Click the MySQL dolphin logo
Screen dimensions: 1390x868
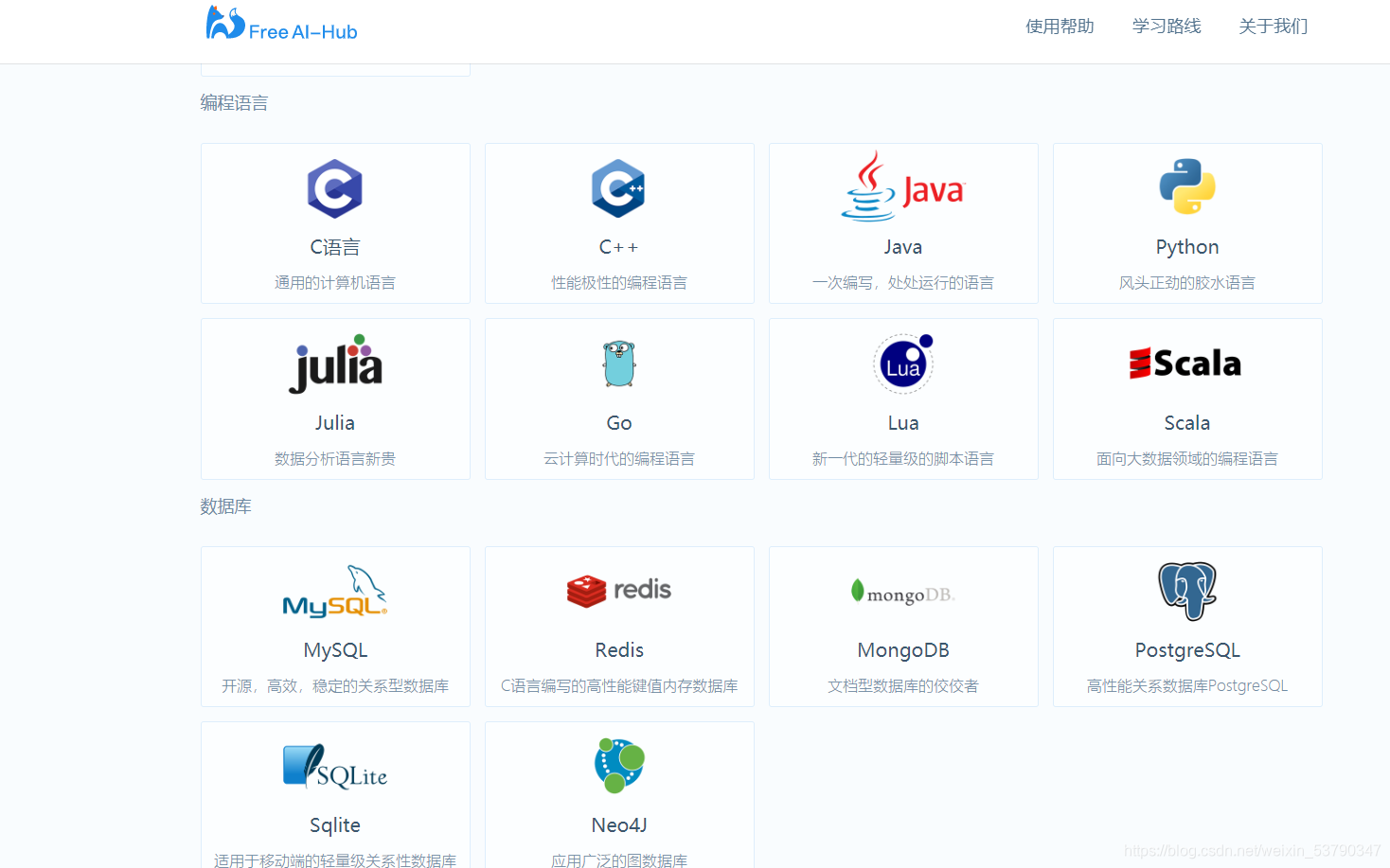(x=334, y=591)
